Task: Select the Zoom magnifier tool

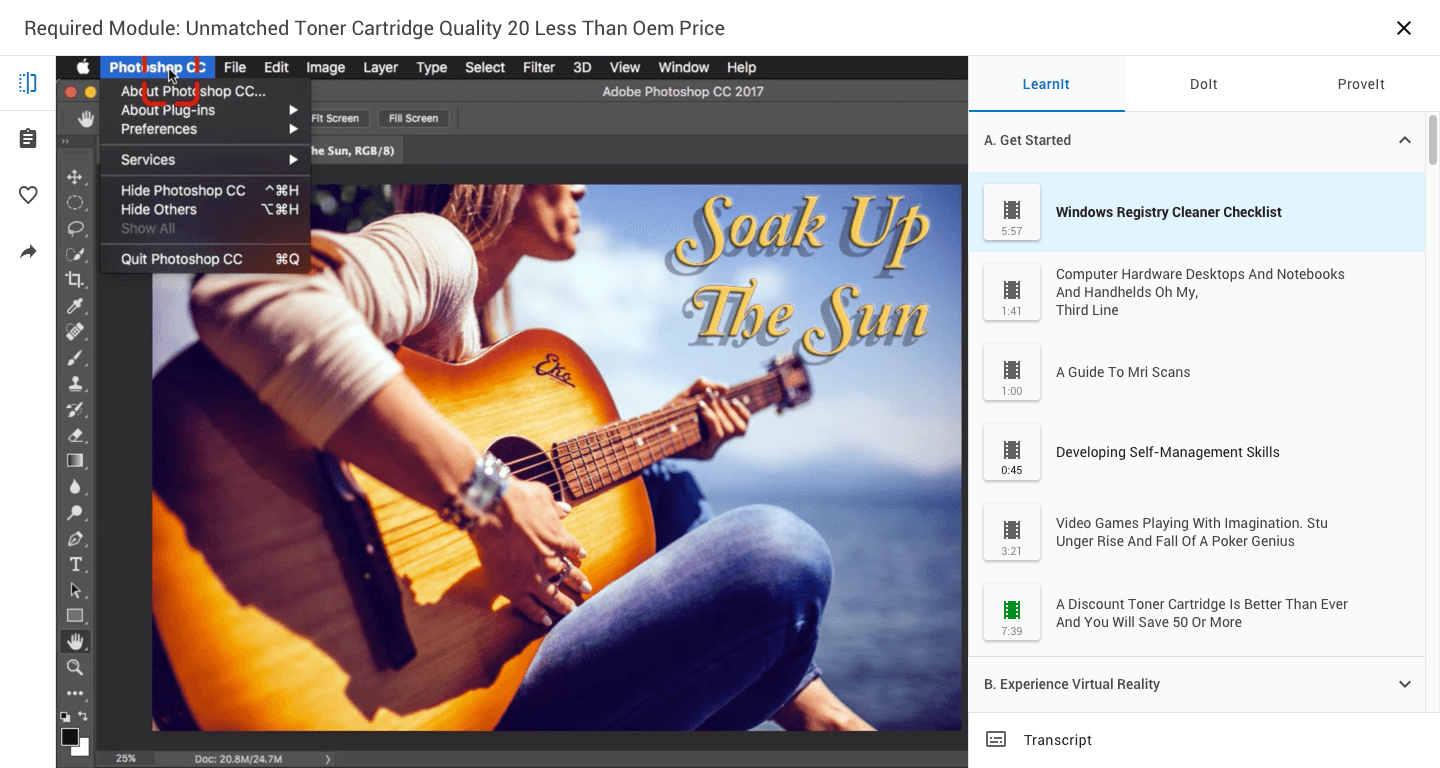Action: click(75, 667)
